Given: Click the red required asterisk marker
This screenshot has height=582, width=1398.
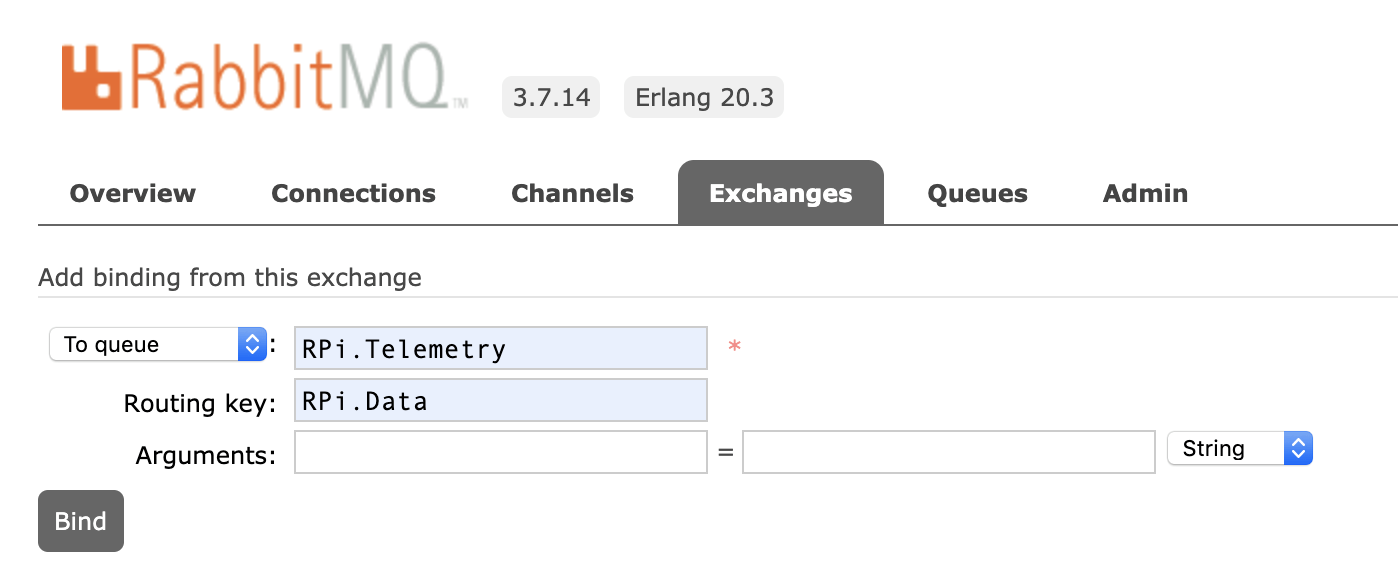Looking at the screenshot, I should tap(734, 347).
